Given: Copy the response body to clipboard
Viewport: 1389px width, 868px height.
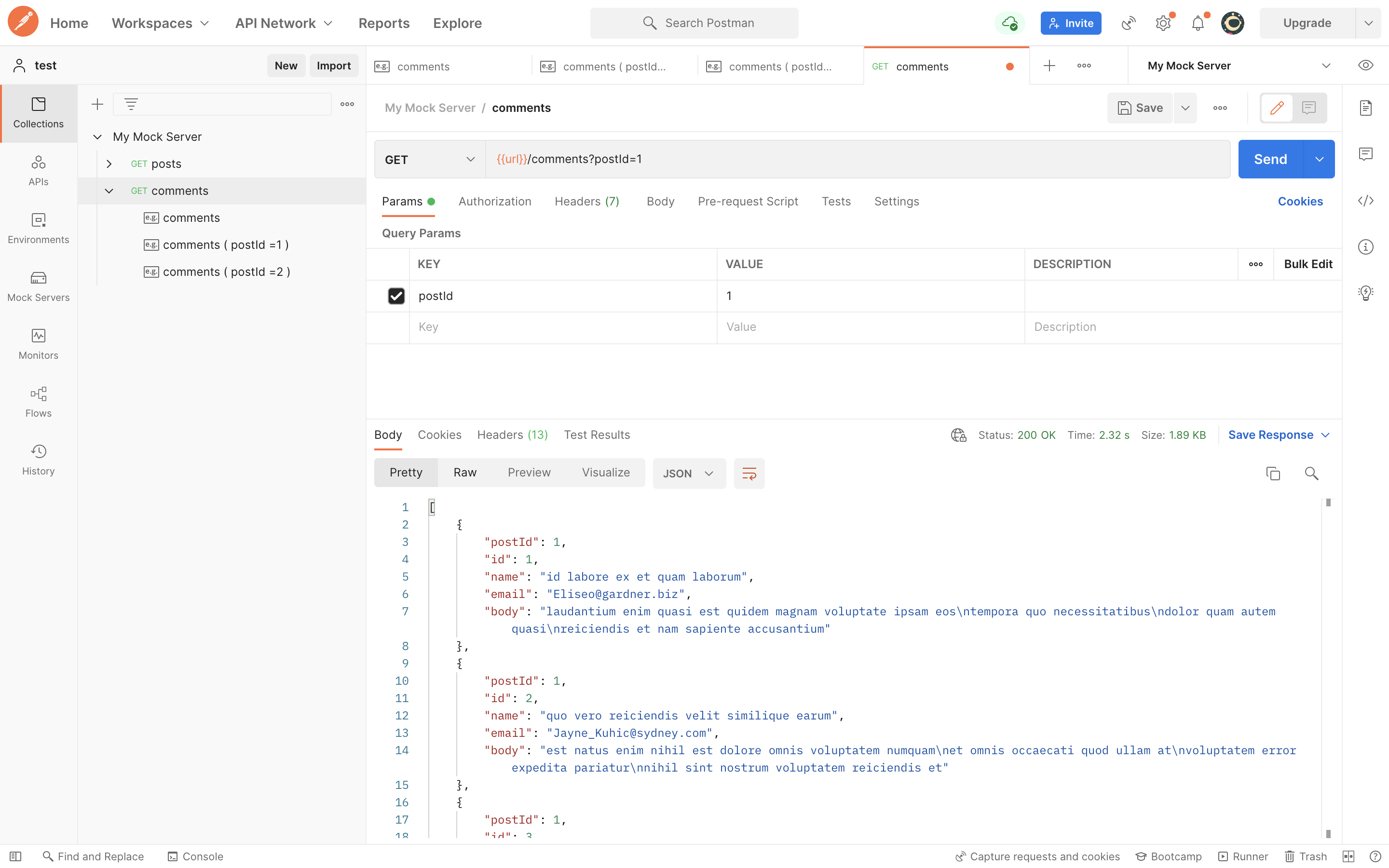Looking at the screenshot, I should click(x=1272, y=473).
